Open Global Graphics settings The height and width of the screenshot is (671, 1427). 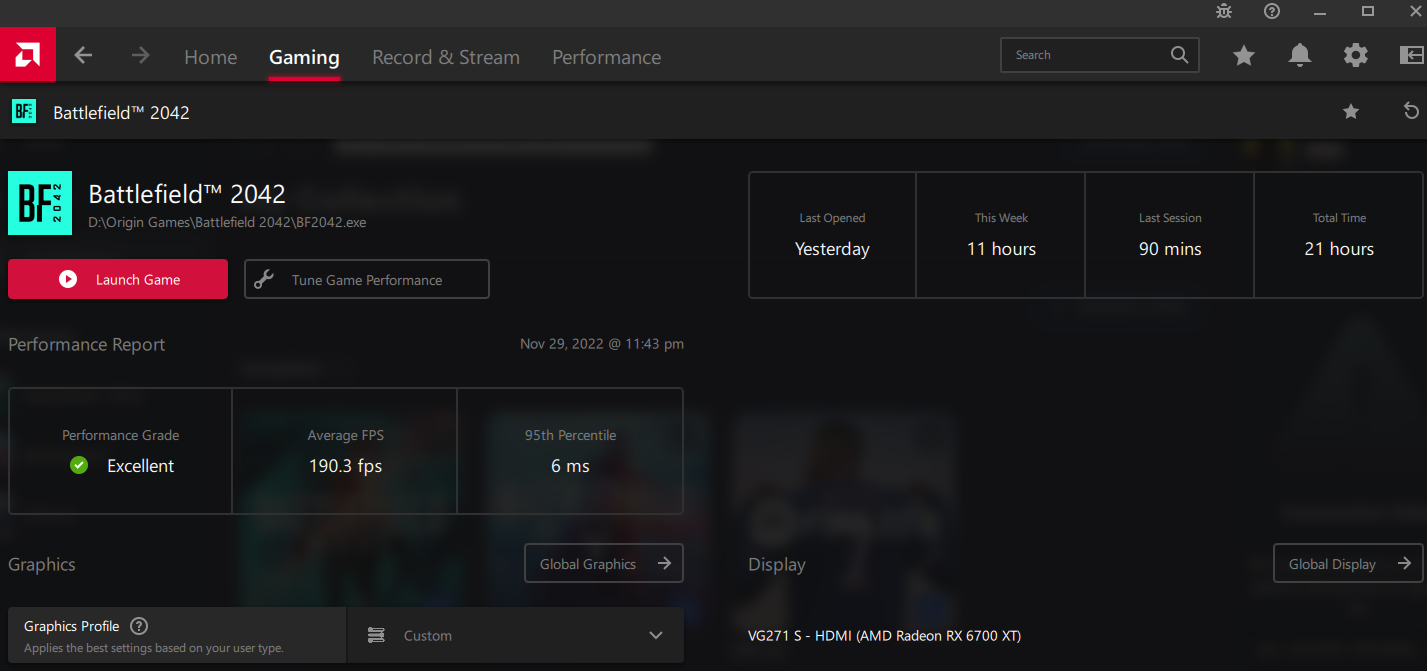604,564
